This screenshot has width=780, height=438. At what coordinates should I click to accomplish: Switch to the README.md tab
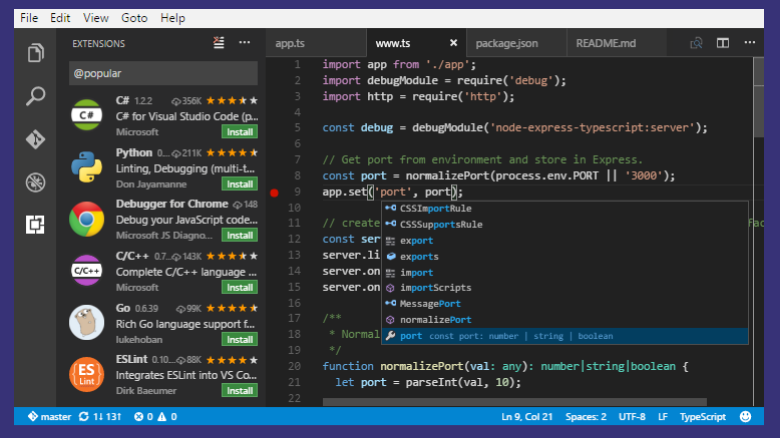(x=617, y=43)
